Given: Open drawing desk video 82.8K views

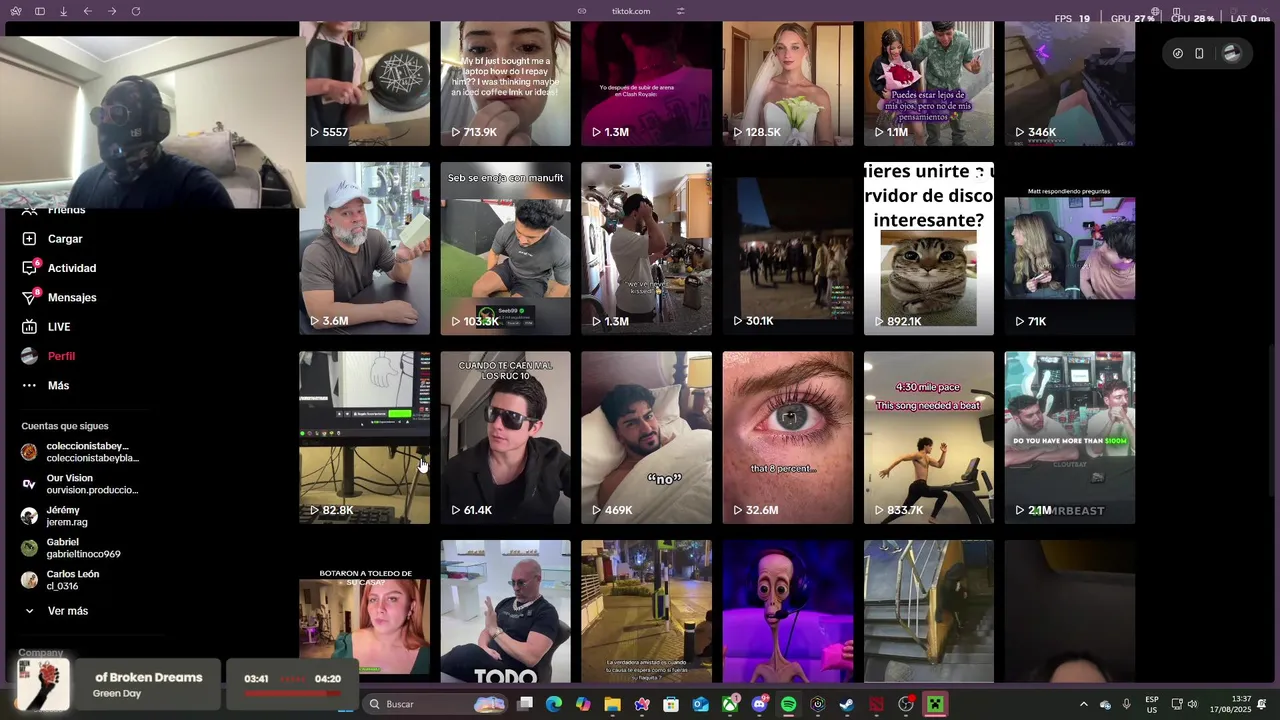Looking at the screenshot, I should pos(364,437).
